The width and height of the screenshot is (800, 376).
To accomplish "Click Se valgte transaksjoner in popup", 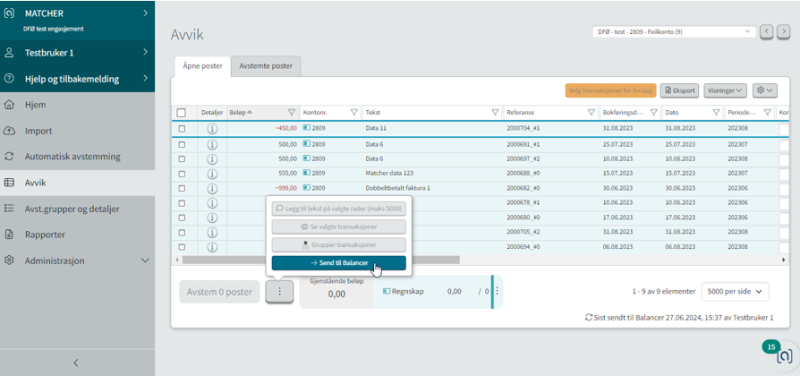I will coord(339,227).
